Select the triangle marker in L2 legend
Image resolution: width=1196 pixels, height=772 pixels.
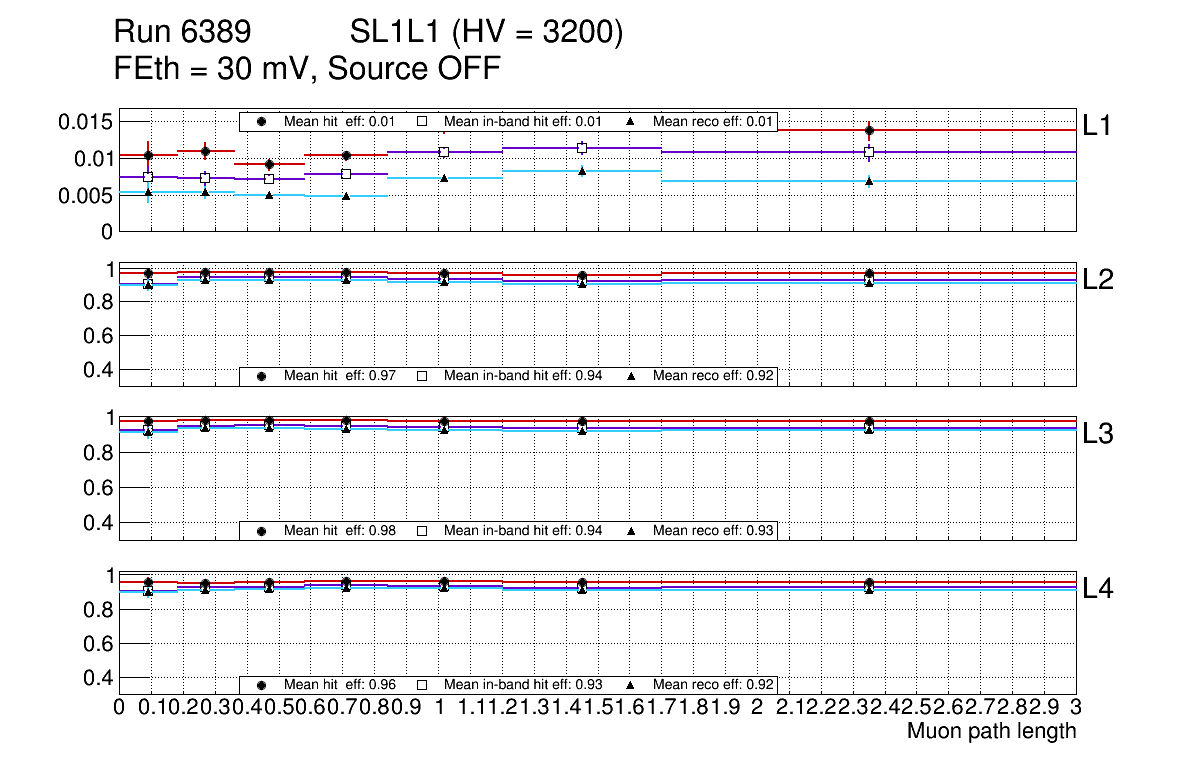(631, 376)
